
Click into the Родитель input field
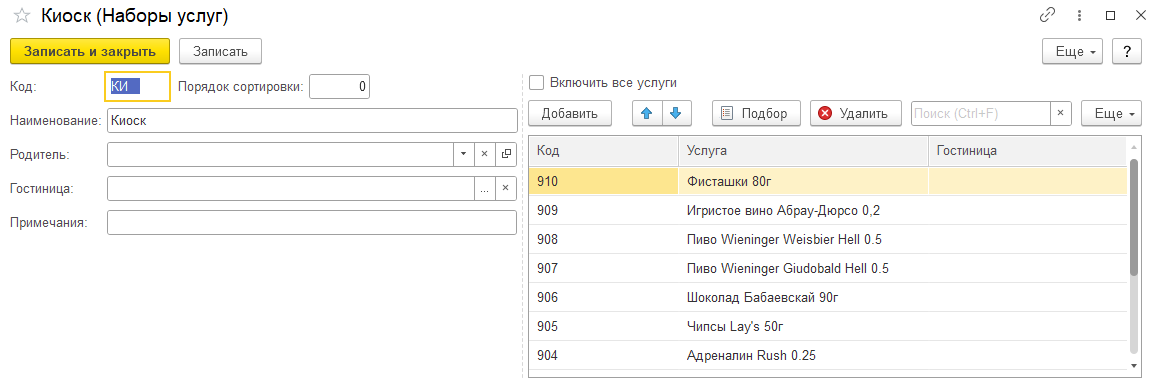(280, 154)
